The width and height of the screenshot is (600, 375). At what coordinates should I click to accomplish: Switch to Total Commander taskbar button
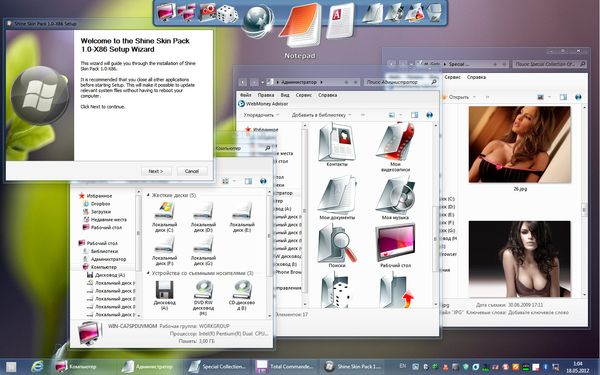tap(285, 367)
